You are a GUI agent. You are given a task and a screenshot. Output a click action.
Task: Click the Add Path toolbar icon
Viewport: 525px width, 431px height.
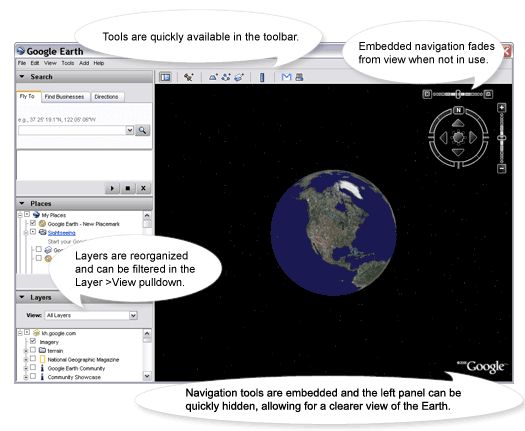[226, 77]
